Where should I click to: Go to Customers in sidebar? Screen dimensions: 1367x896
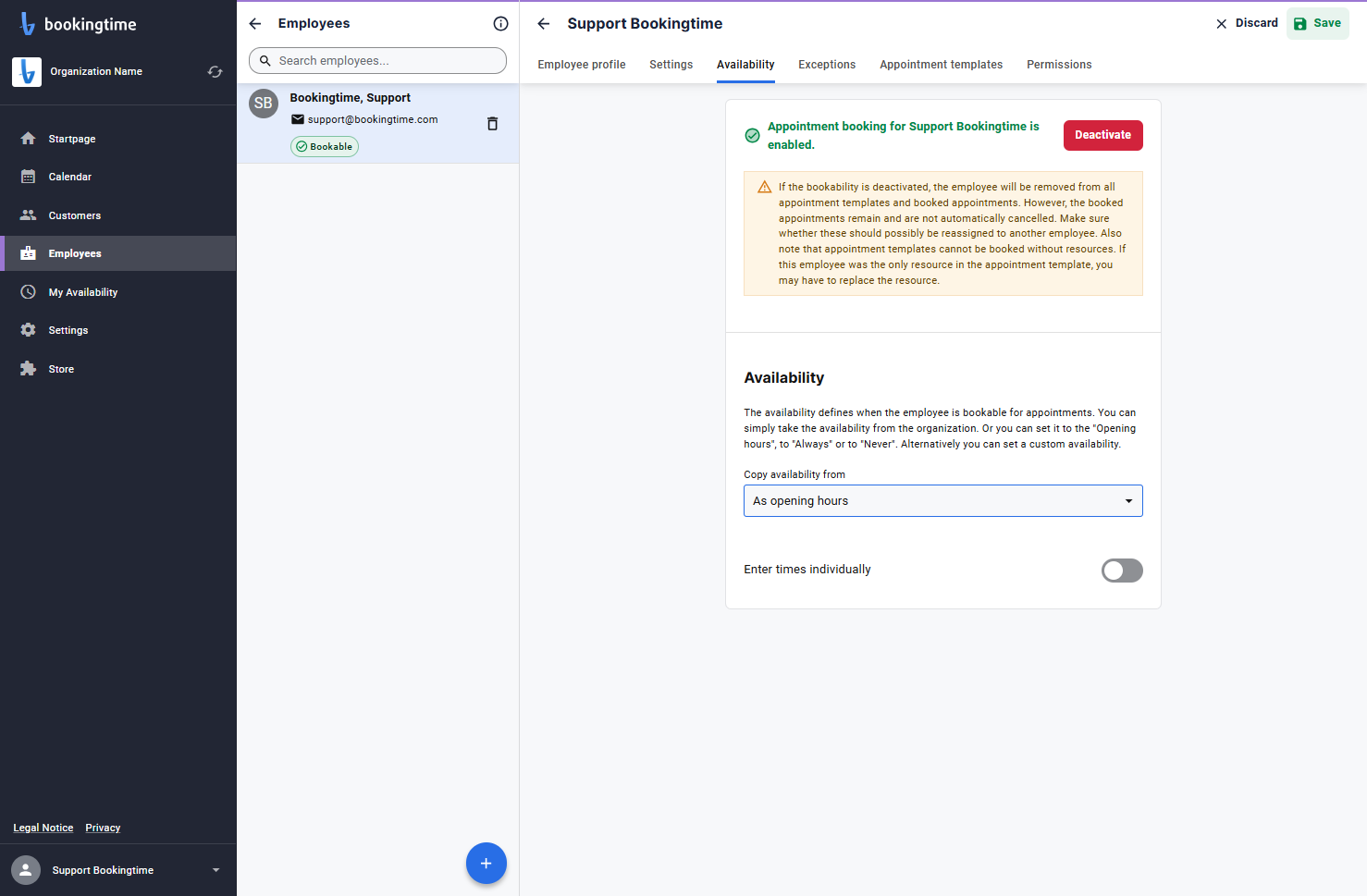[118, 215]
